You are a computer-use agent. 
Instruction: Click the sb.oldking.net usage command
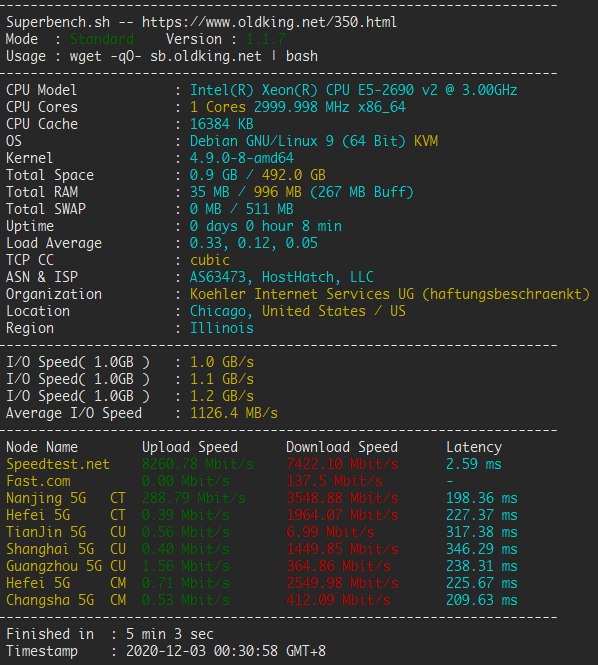pyautogui.click(x=206, y=56)
